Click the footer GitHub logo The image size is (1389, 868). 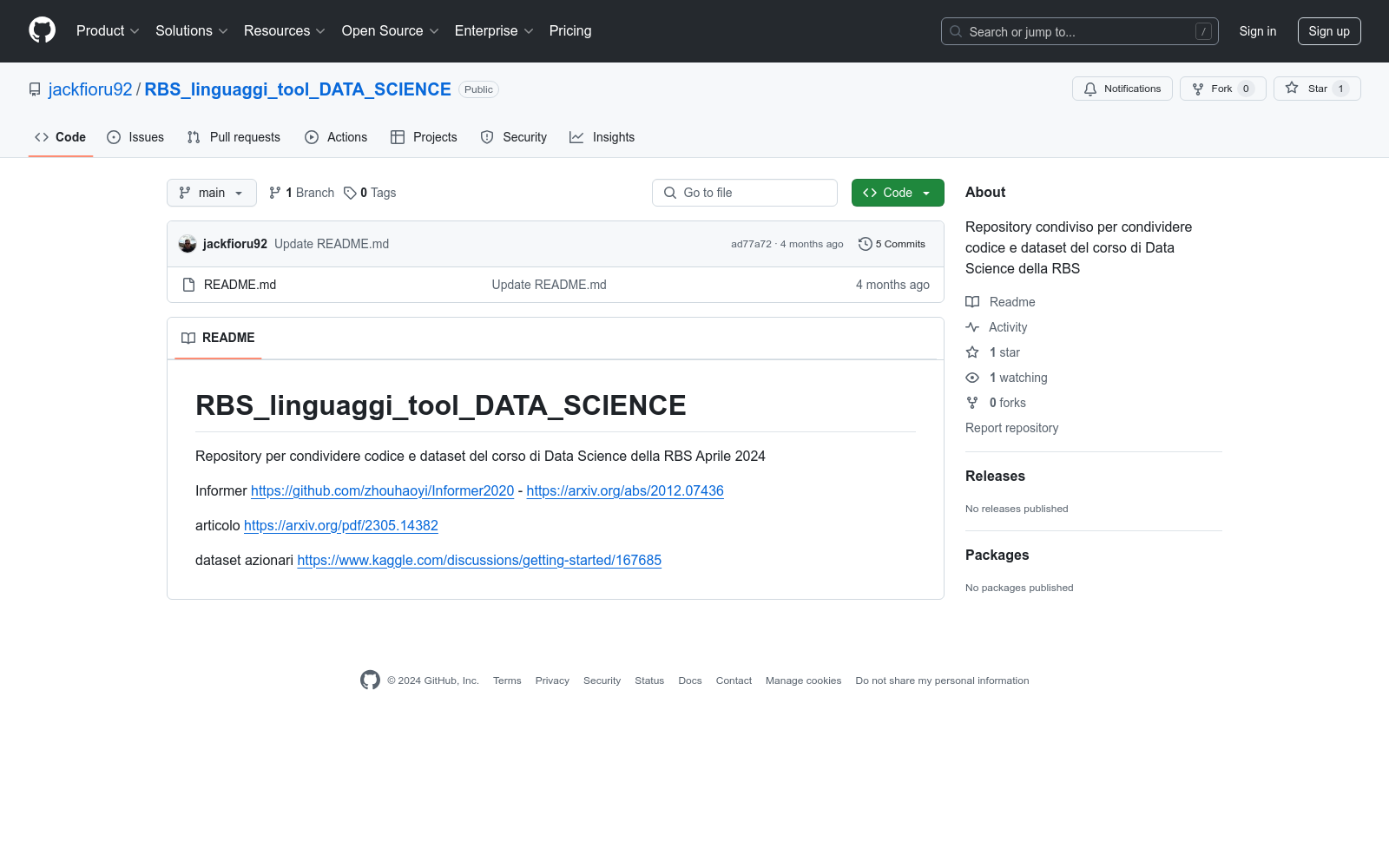370,681
